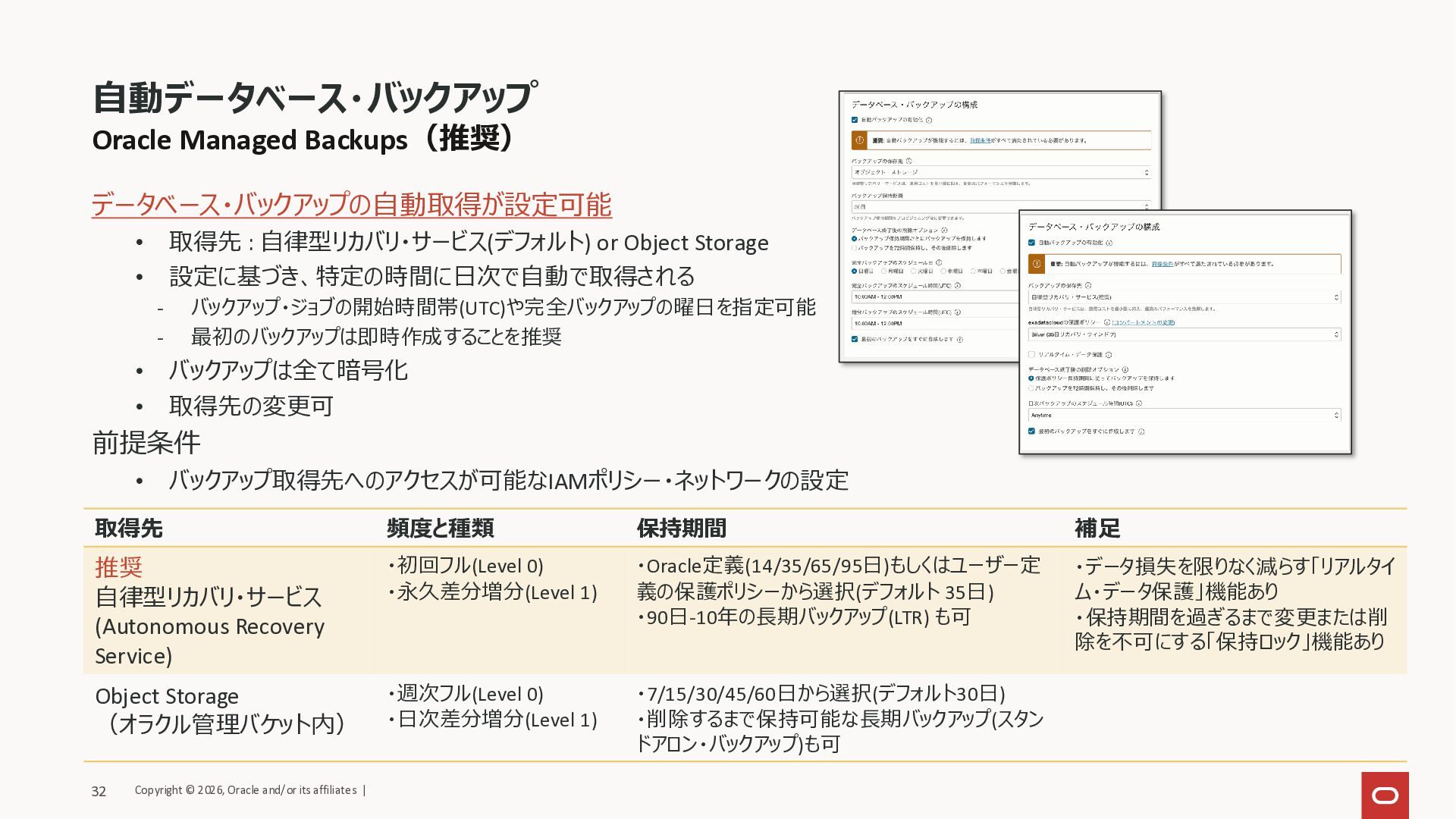Open the Anytime schedule time dropdown
Screen dimensions: 1456x819
click(x=1185, y=415)
